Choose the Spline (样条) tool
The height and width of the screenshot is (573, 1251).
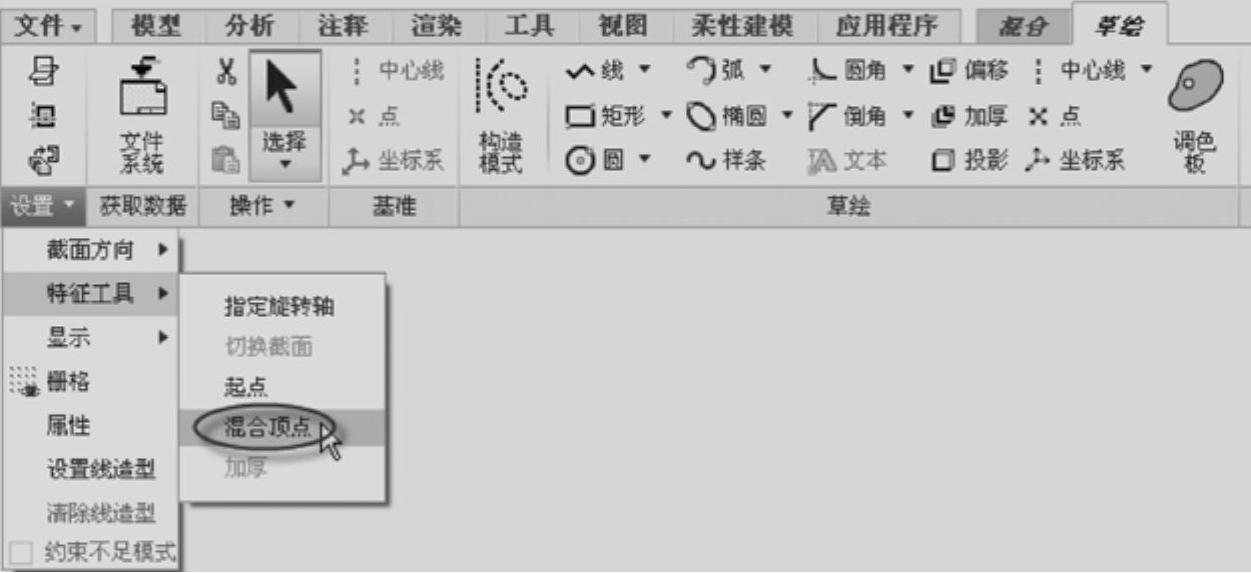[x=726, y=160]
